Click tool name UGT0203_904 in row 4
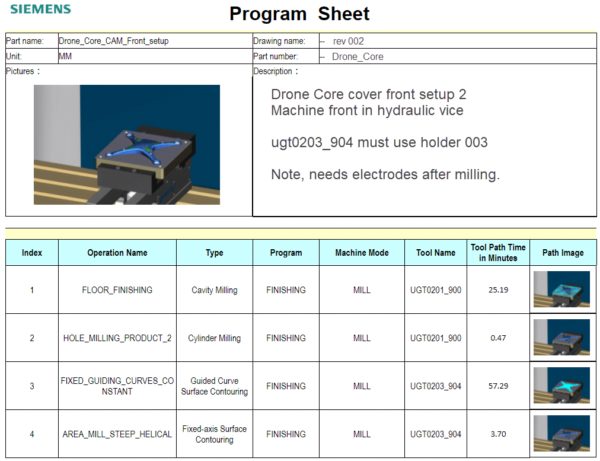 pos(435,434)
